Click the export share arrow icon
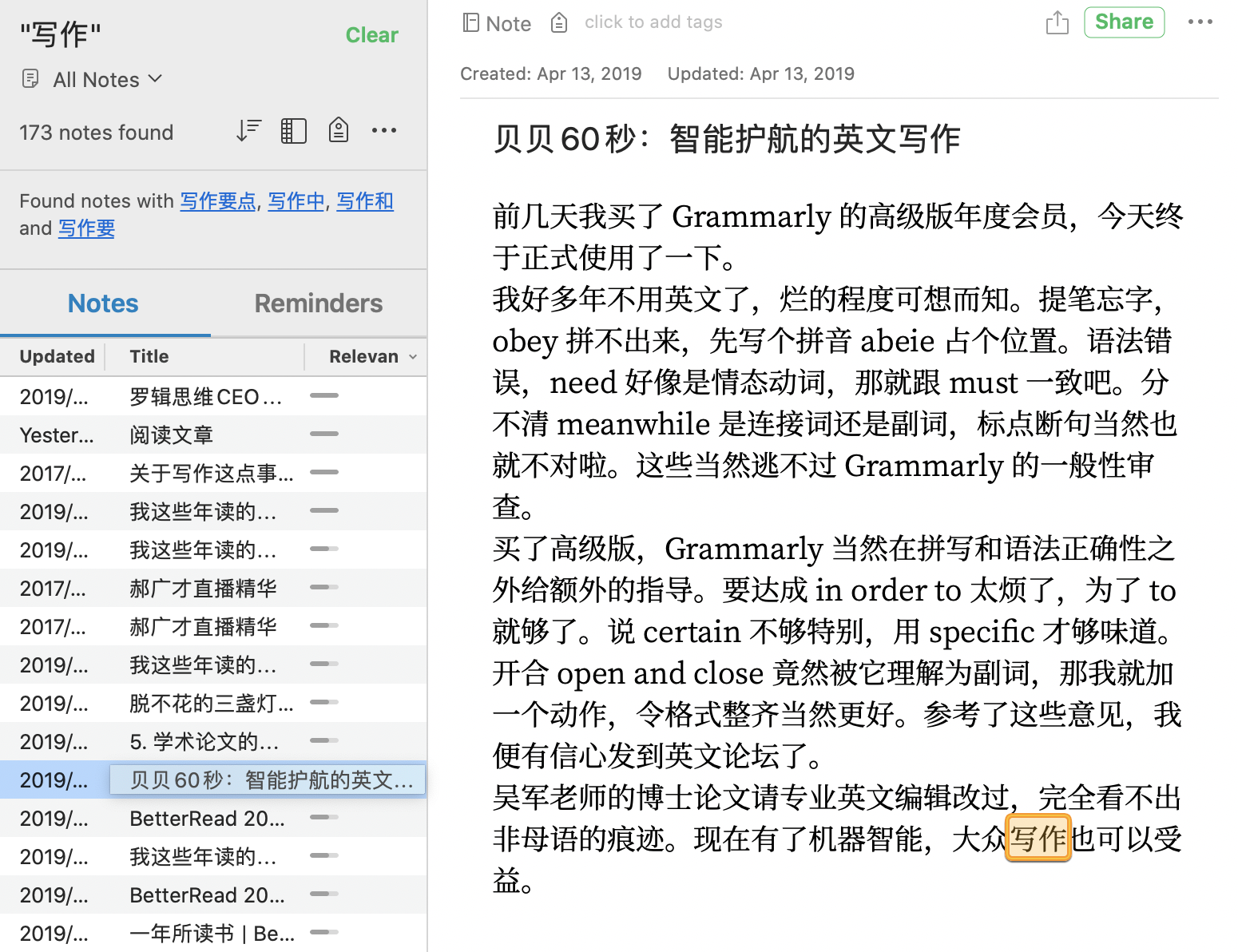The height and width of the screenshot is (952, 1238). (1057, 22)
